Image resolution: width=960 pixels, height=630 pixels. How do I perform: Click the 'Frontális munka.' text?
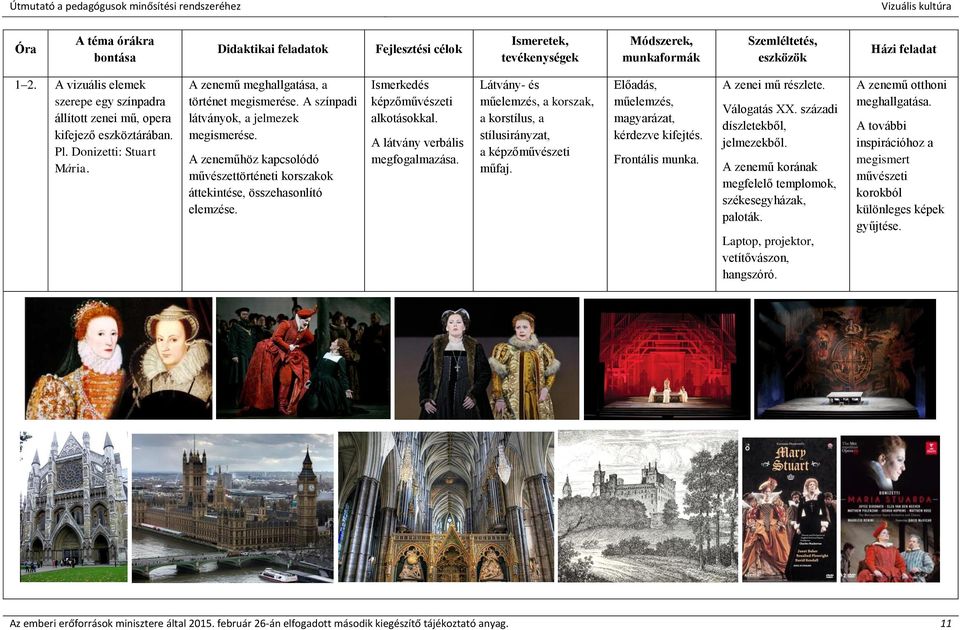point(656,160)
